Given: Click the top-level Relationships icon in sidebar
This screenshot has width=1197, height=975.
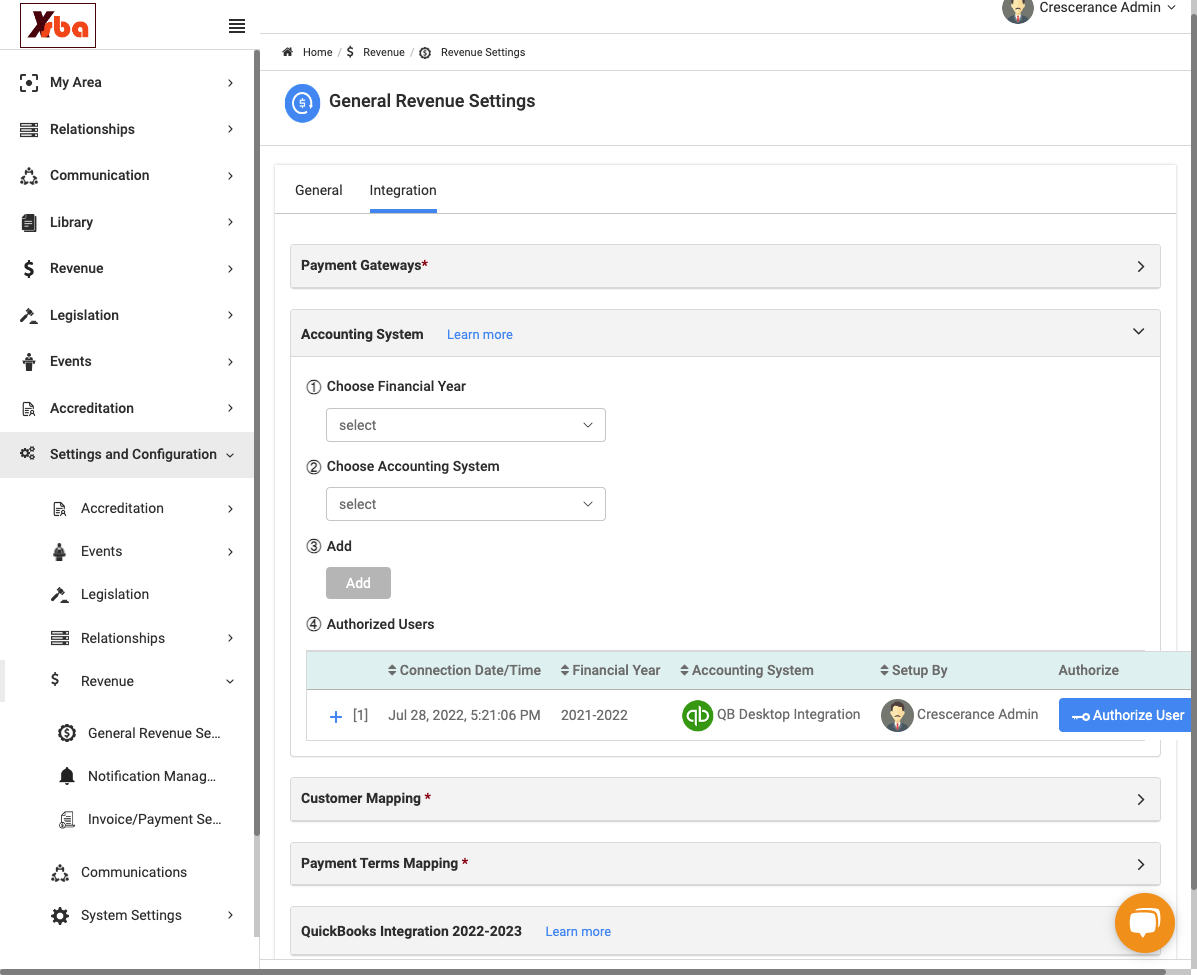Looking at the screenshot, I should 29,129.
